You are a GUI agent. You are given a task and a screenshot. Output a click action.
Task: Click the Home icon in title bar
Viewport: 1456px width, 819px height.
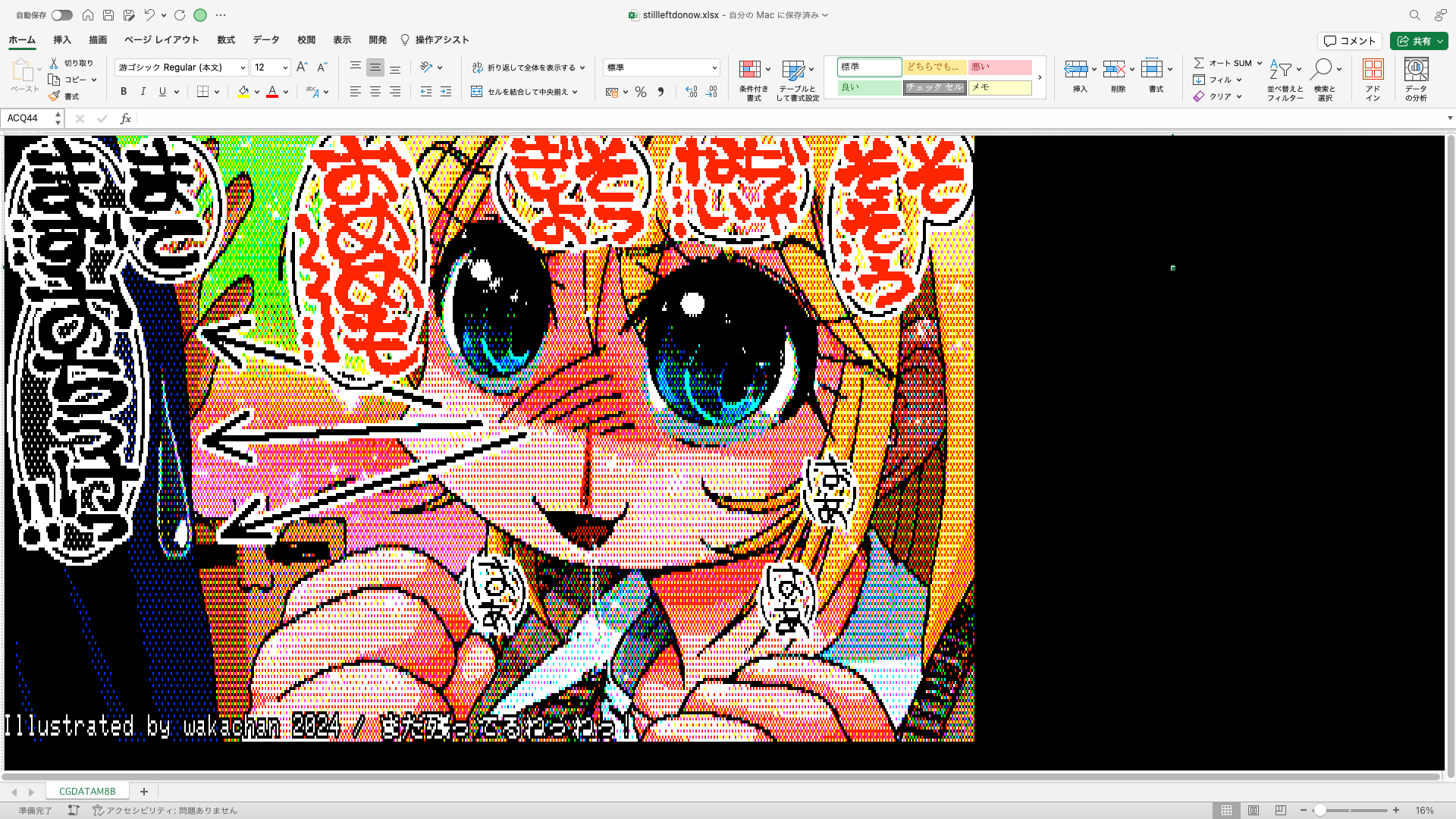click(x=88, y=15)
